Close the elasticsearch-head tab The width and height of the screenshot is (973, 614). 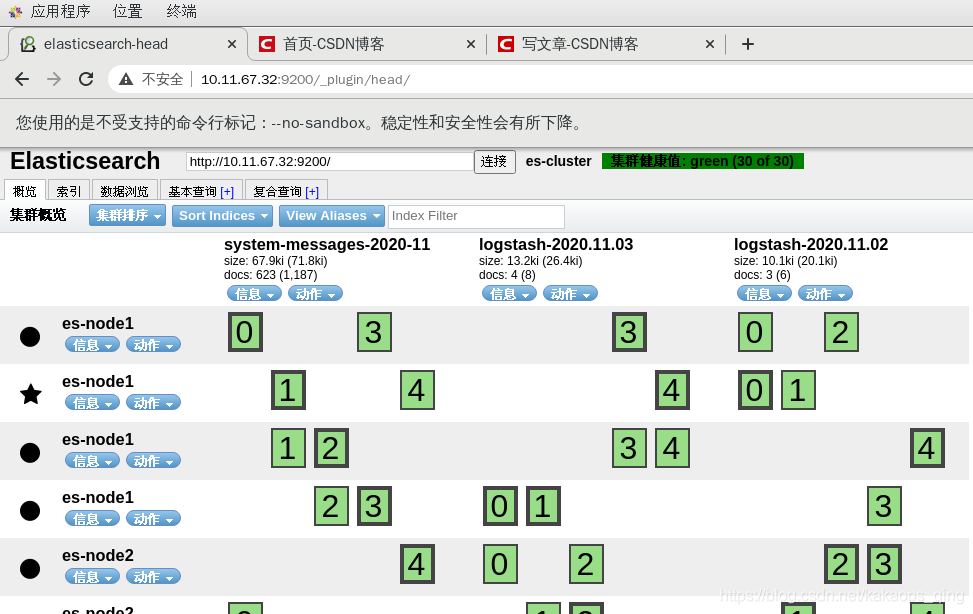click(x=231, y=44)
